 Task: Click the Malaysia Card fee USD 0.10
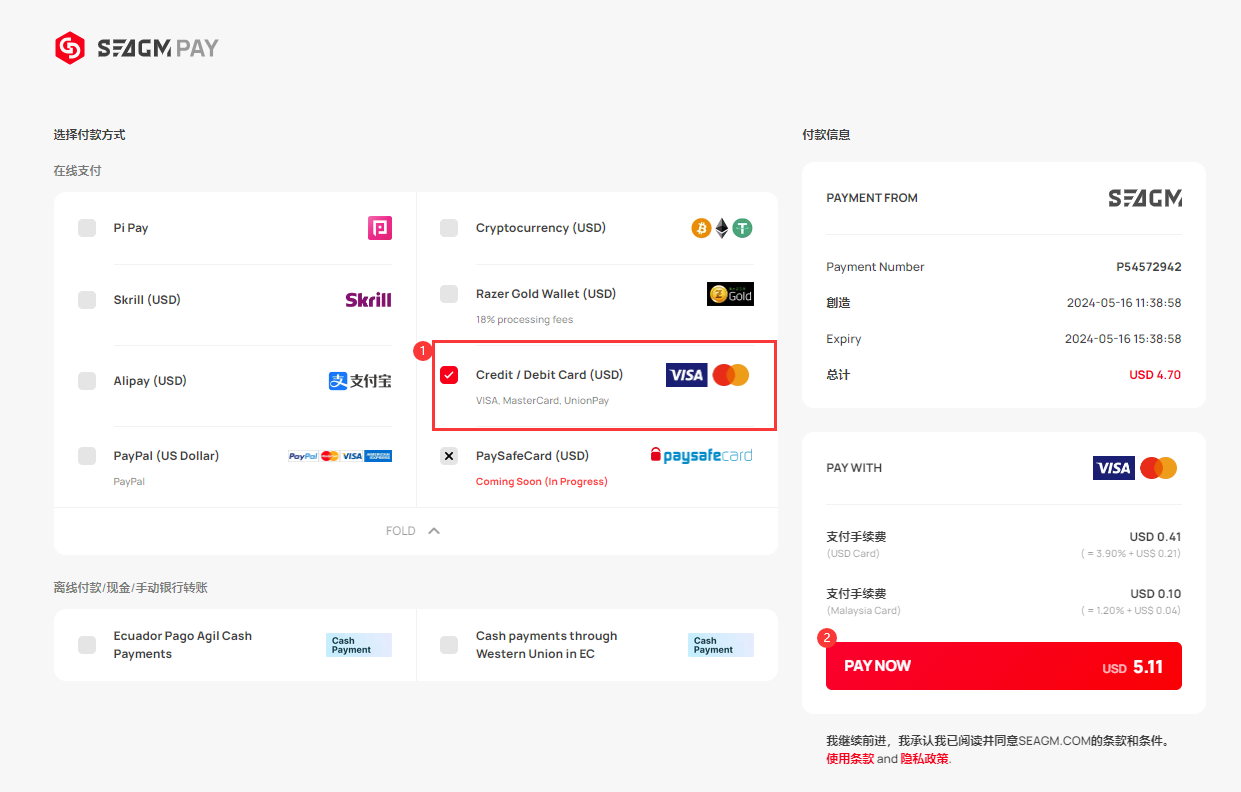pos(1155,594)
